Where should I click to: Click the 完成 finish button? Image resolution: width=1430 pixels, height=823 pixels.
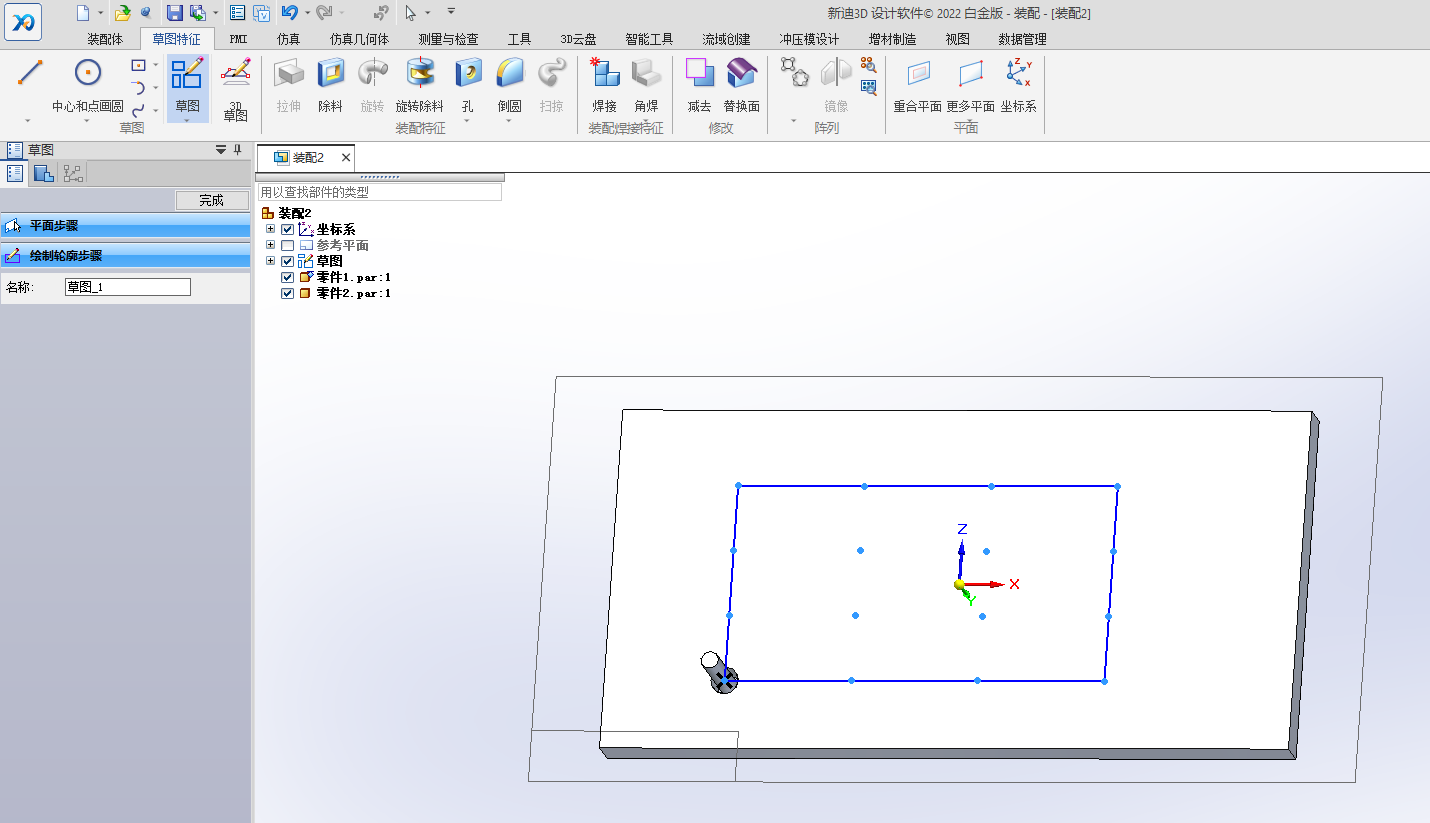[211, 200]
